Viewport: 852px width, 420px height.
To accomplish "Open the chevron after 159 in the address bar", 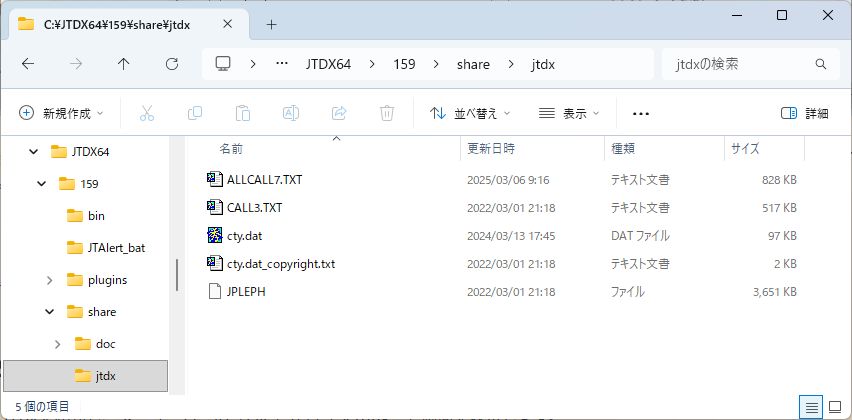I will (x=436, y=64).
